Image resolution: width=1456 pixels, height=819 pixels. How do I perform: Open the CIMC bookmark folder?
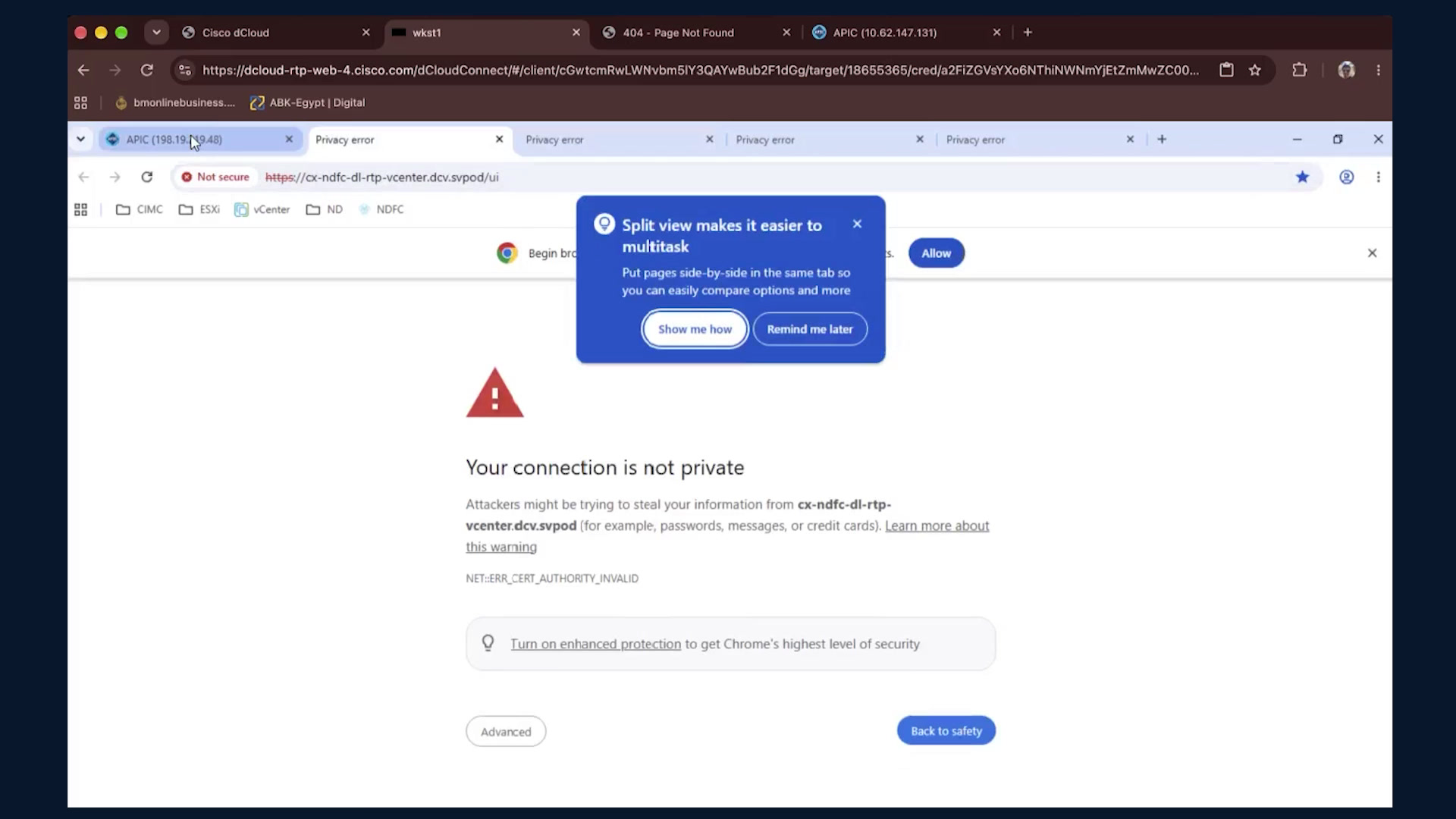pyautogui.click(x=139, y=209)
